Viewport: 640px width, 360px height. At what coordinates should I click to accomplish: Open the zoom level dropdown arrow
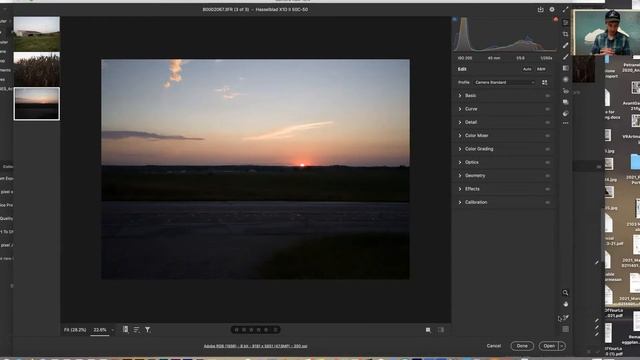pyautogui.click(x=112, y=330)
